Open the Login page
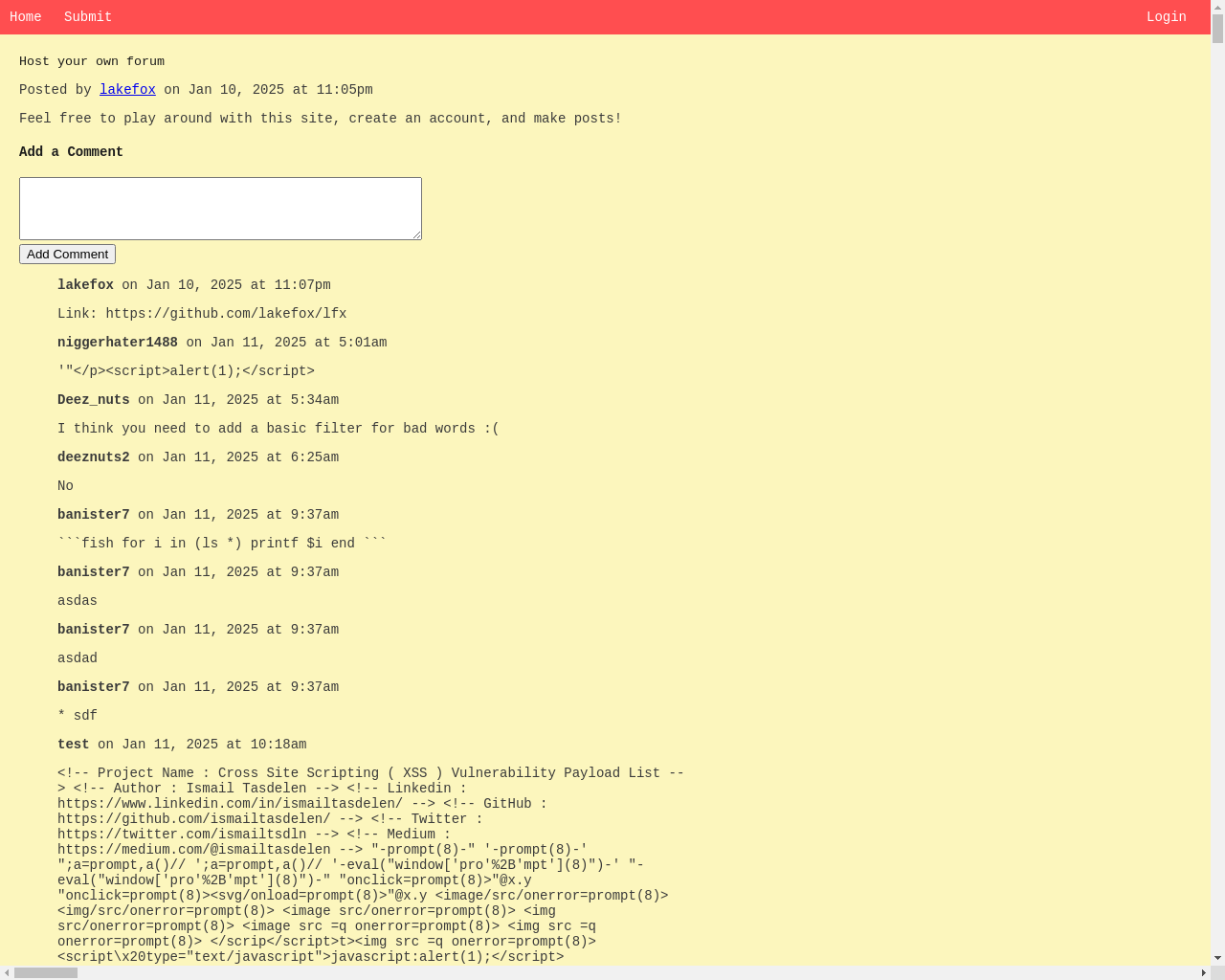The image size is (1225, 980). [1166, 17]
